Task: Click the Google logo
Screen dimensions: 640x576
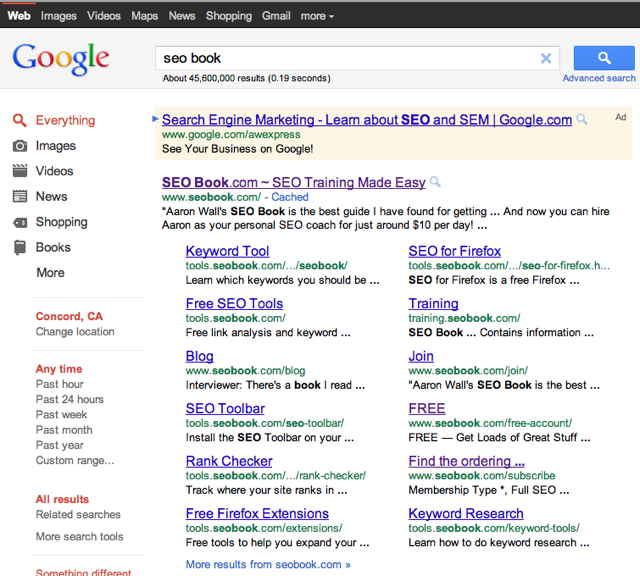Action: click(61, 59)
